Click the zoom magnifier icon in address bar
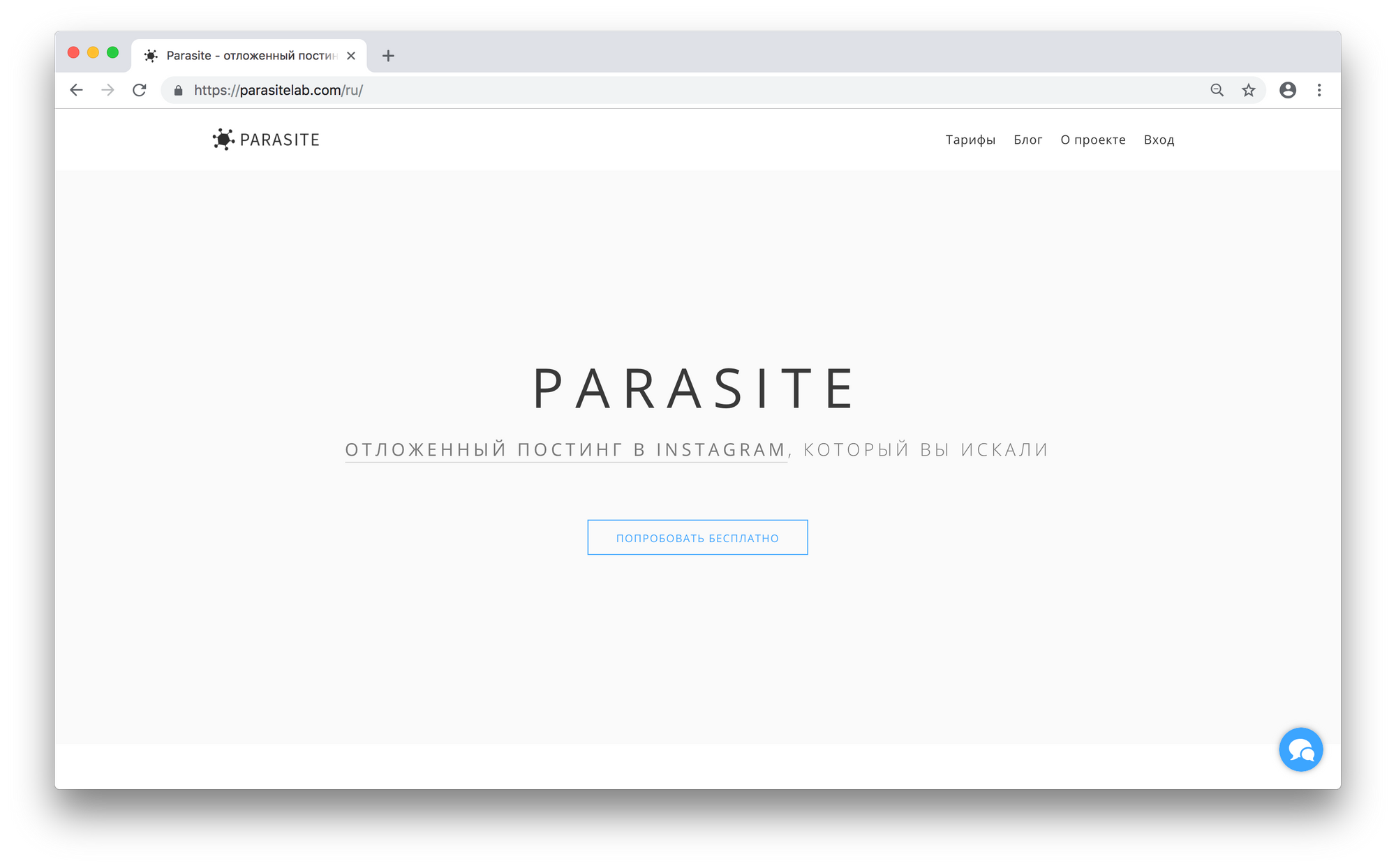Viewport: 1396px width, 868px height. pyautogui.click(x=1217, y=90)
